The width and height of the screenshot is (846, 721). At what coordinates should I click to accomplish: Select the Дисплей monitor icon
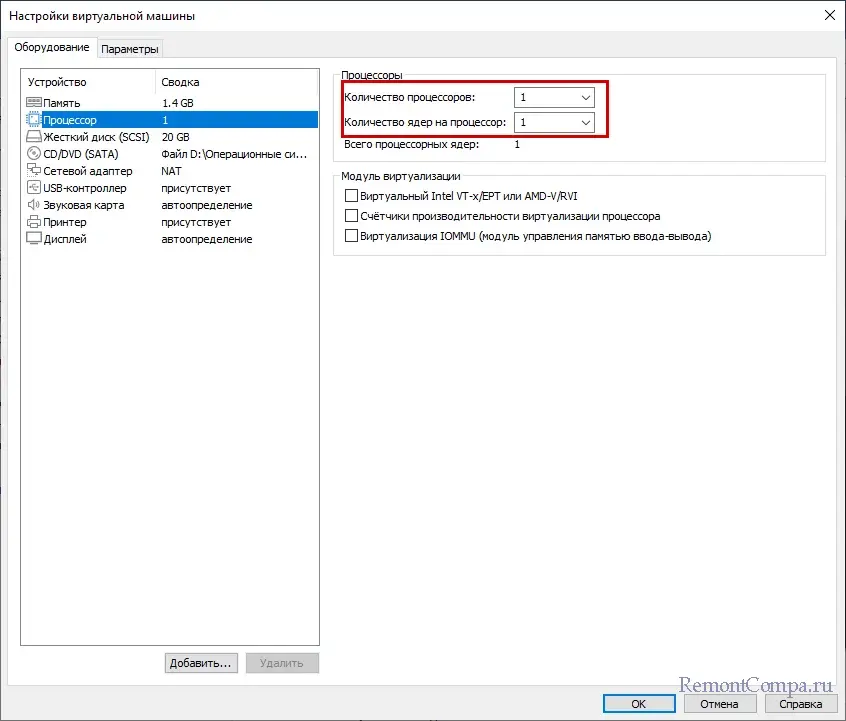click(x=34, y=239)
